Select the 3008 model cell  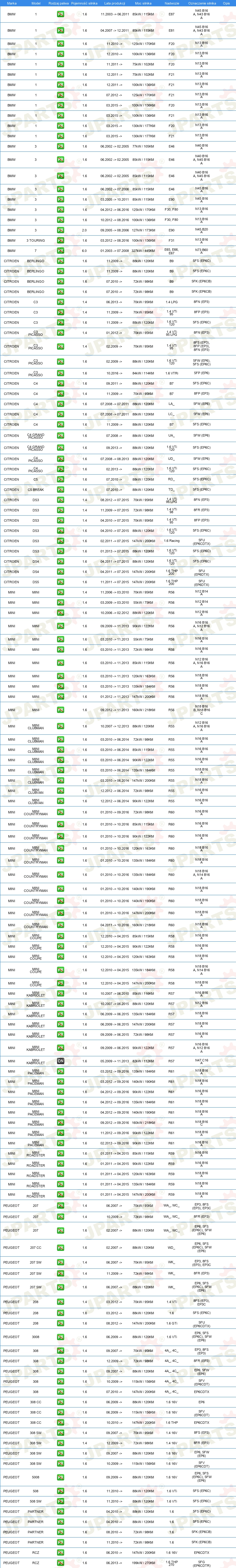(35, 1337)
